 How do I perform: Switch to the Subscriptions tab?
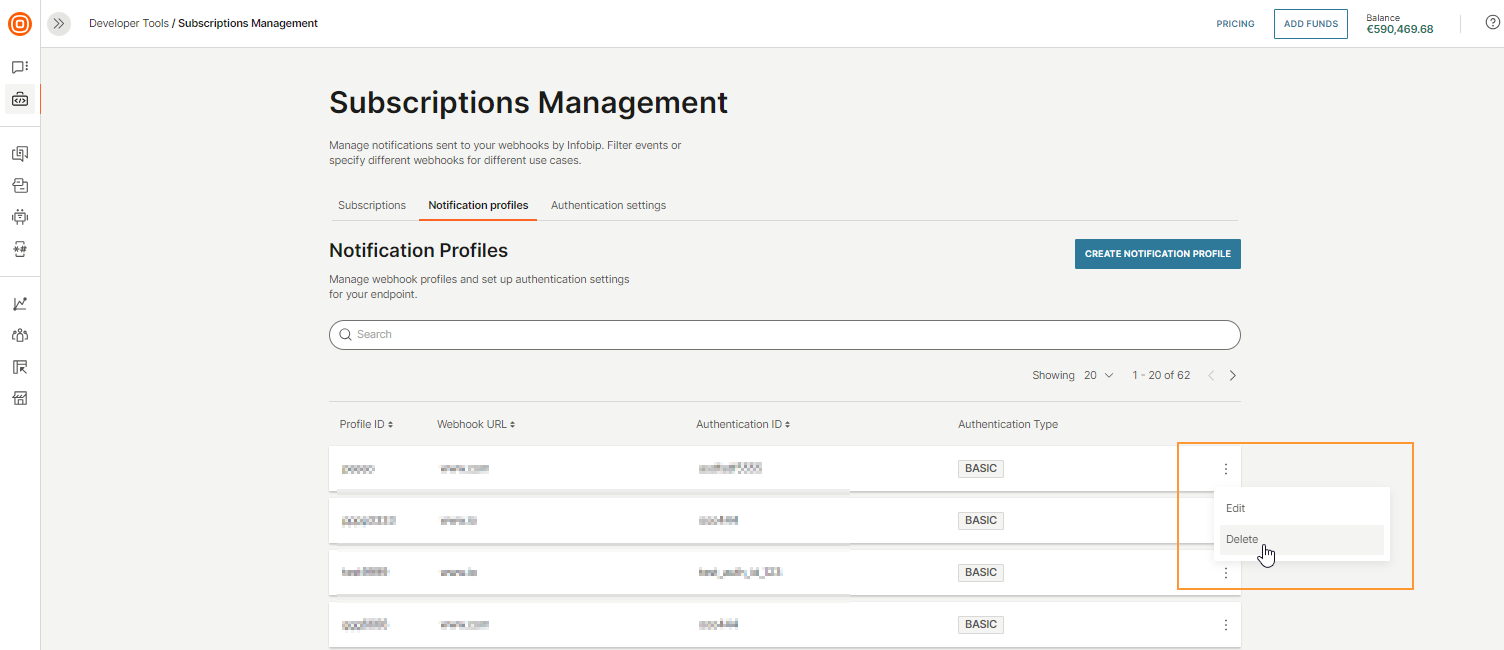[371, 205]
